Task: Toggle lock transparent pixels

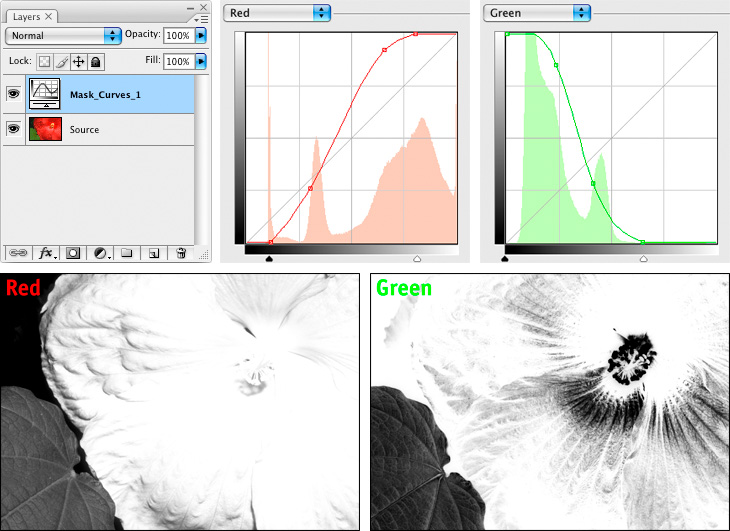Action: 45,62
